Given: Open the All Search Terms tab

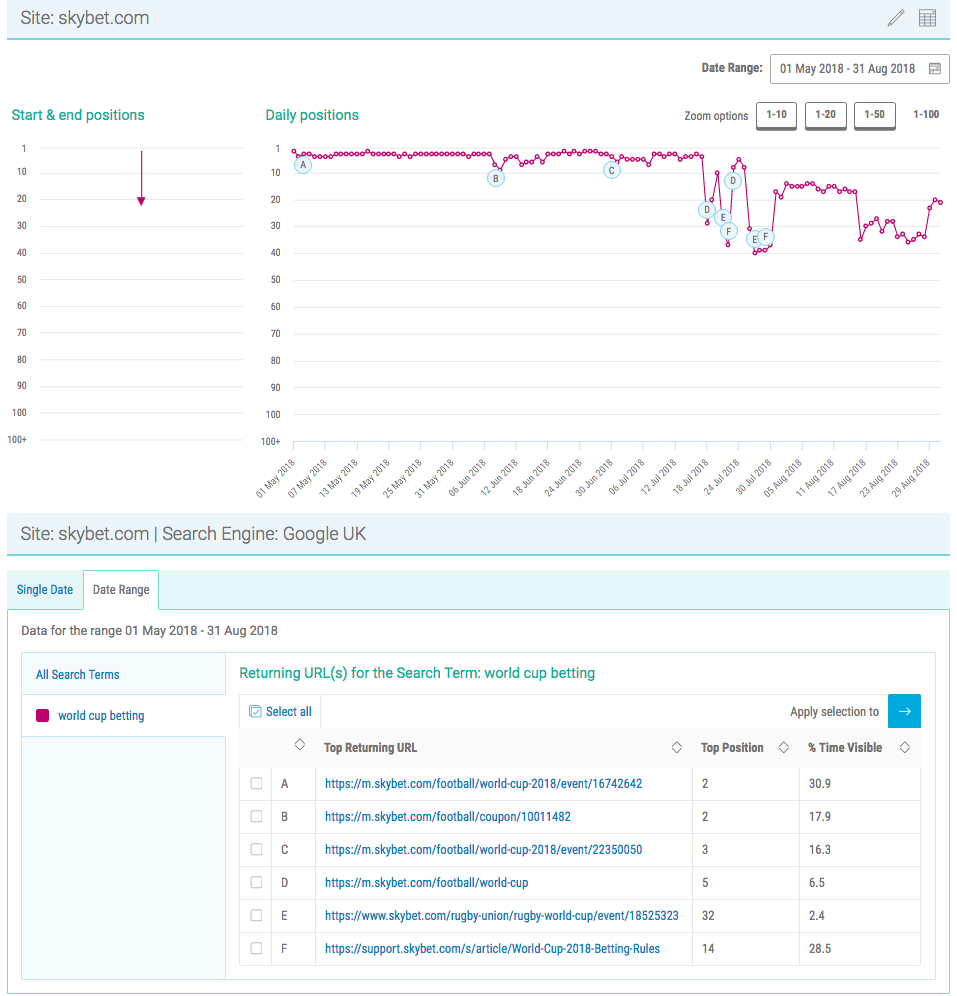Looking at the screenshot, I should pyautogui.click(x=123, y=675).
